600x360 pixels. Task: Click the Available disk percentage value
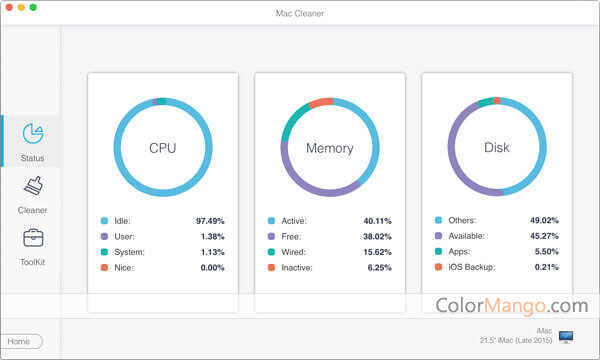click(x=544, y=236)
